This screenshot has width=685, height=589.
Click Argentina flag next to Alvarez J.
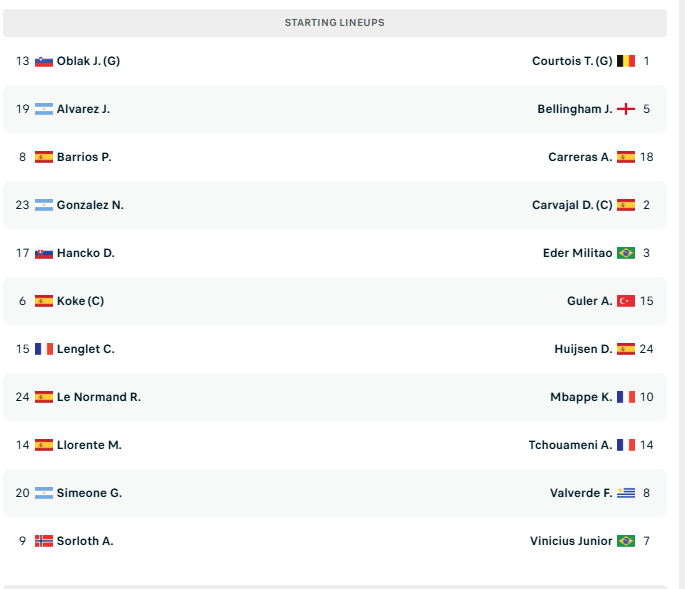point(44,109)
